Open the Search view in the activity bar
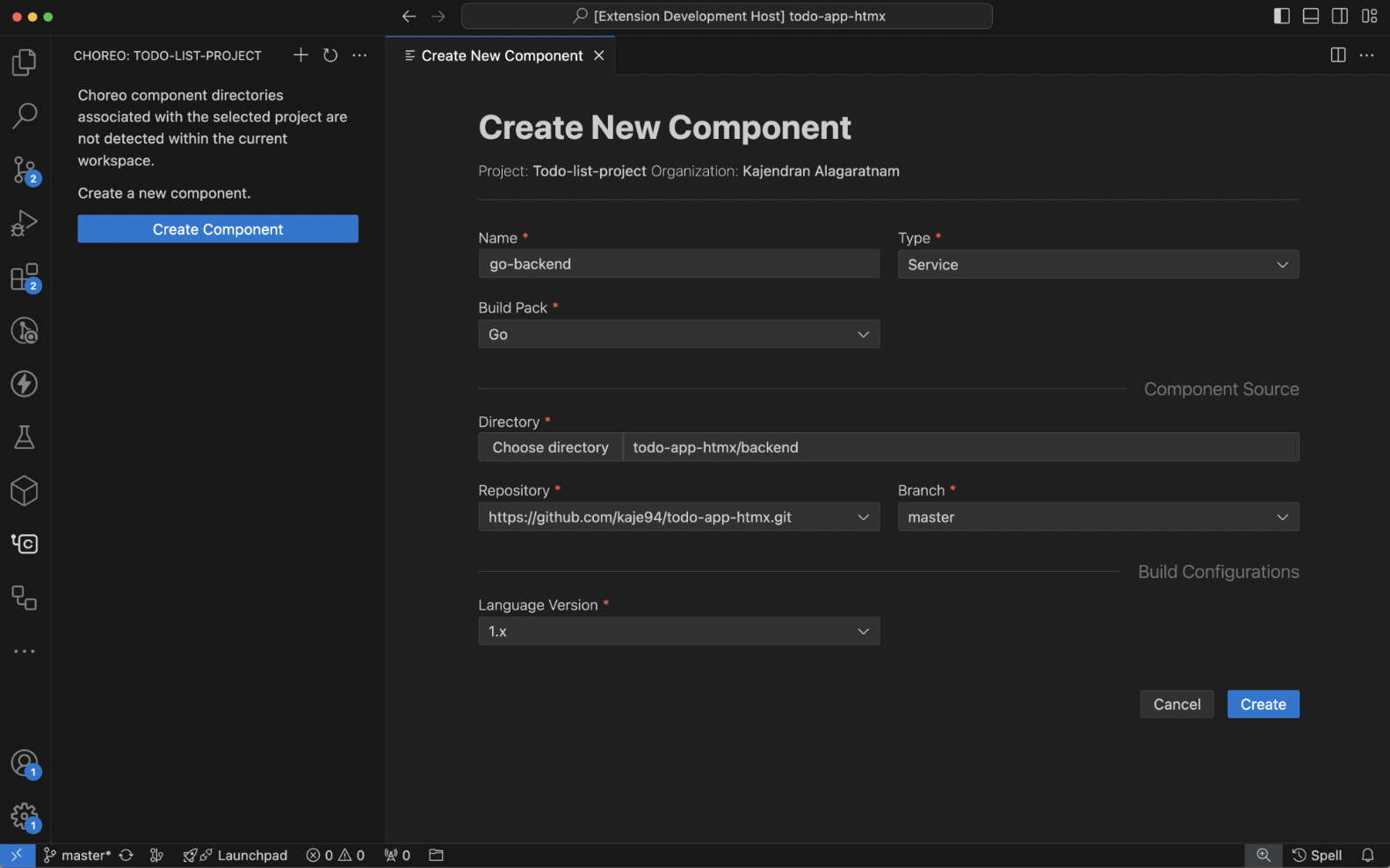Viewport: 1390px width, 868px height. coord(25,115)
